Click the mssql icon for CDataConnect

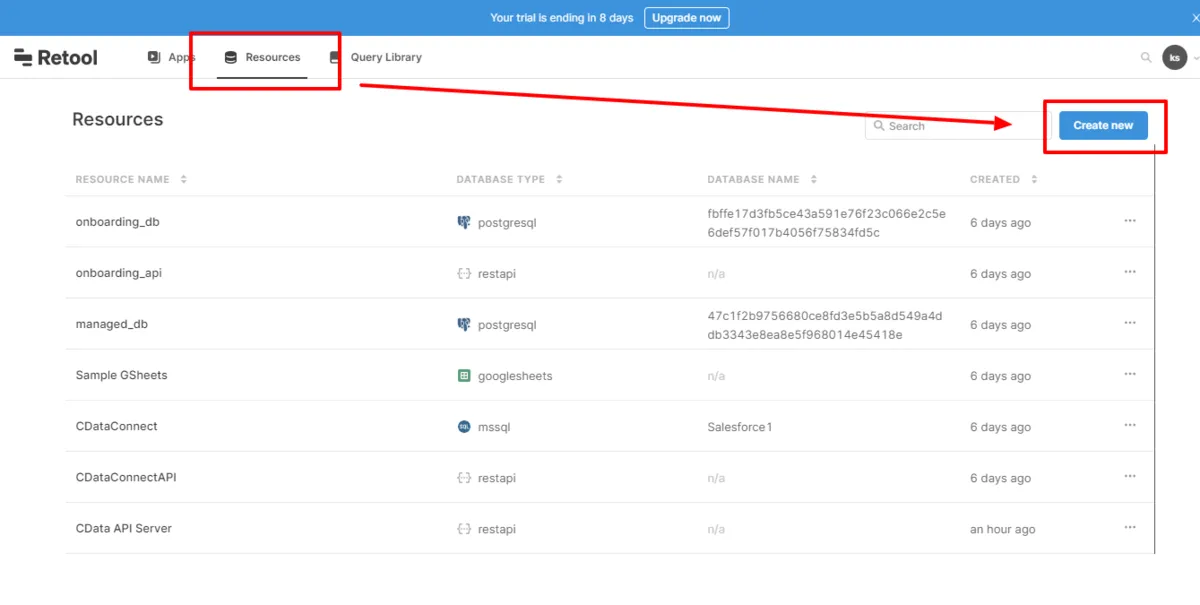coord(464,427)
